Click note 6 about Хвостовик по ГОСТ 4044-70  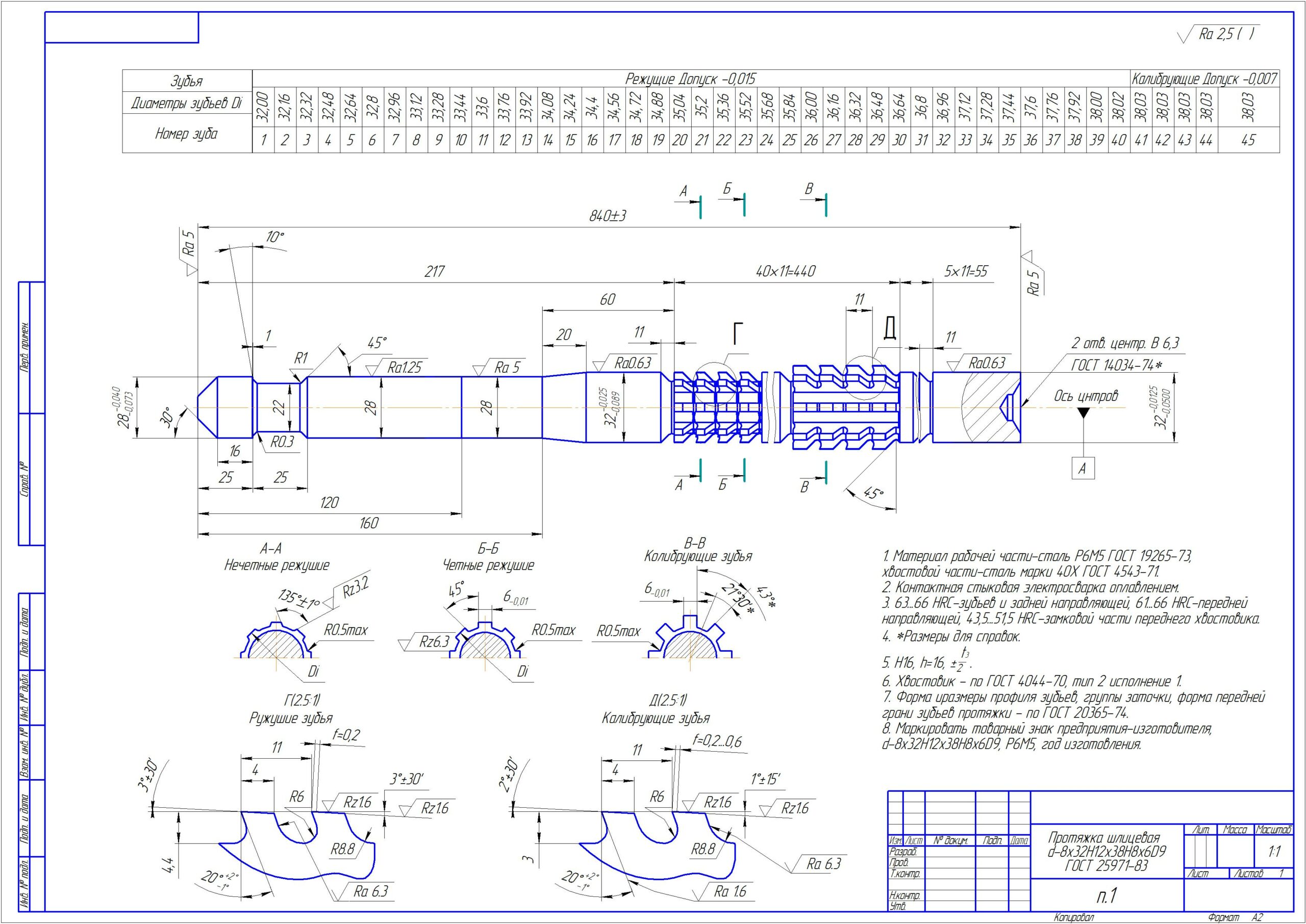1032,681
